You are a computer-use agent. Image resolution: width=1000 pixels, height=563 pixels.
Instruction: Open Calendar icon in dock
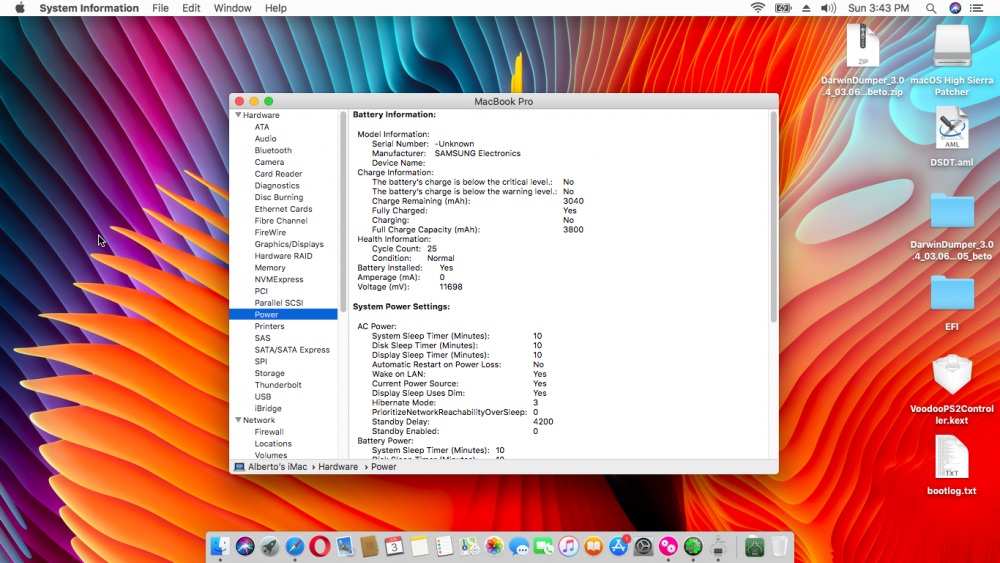click(x=394, y=546)
